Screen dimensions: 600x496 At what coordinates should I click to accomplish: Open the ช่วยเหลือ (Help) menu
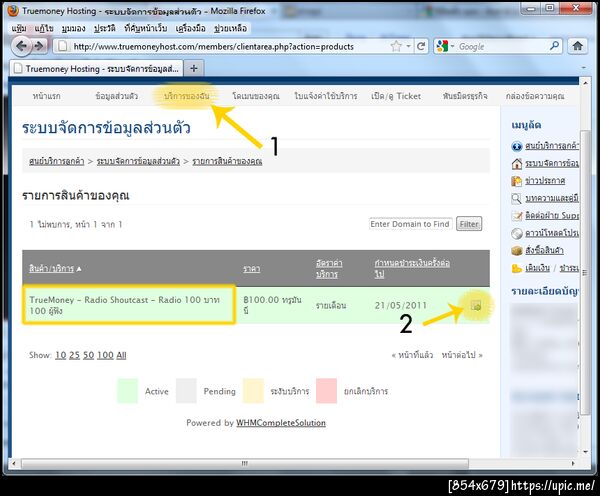[230, 28]
